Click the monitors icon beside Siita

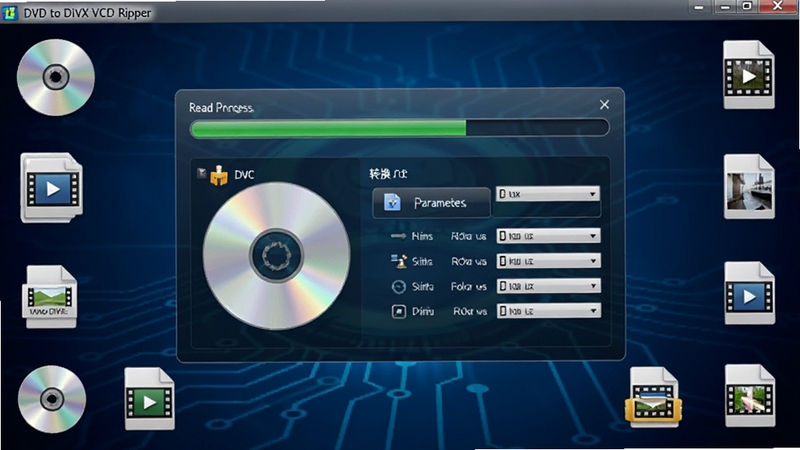pos(398,261)
